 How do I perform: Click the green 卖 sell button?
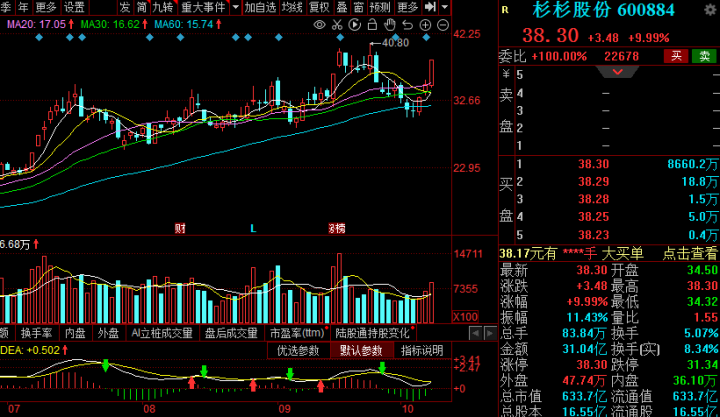point(703,56)
